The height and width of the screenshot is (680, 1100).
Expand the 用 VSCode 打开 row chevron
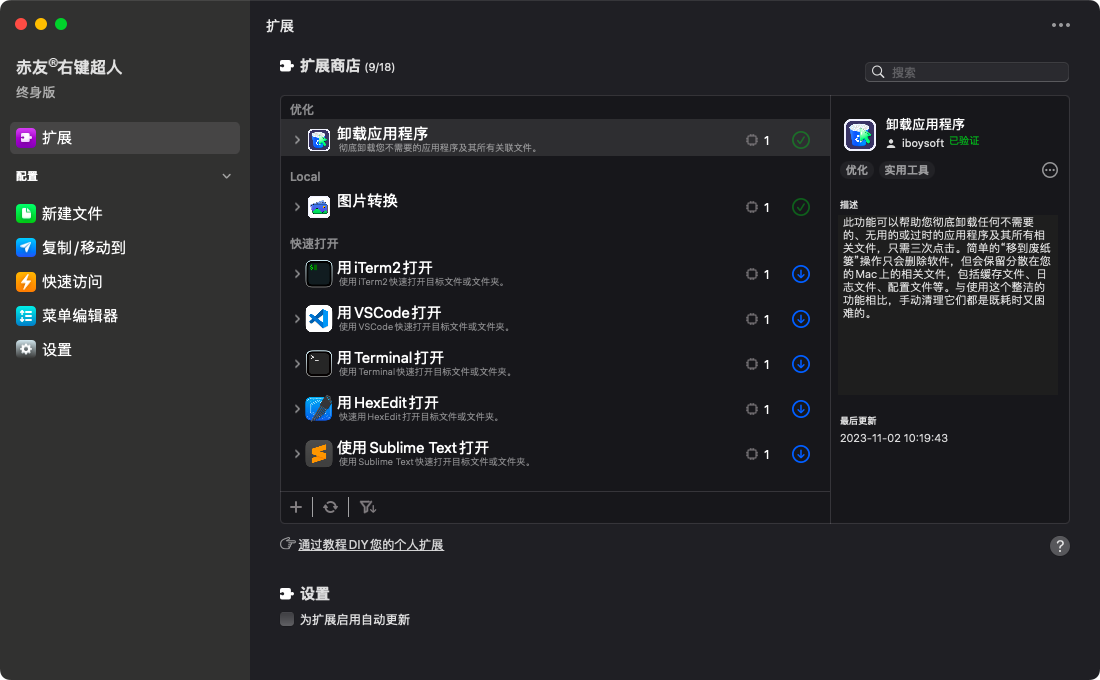click(x=297, y=319)
